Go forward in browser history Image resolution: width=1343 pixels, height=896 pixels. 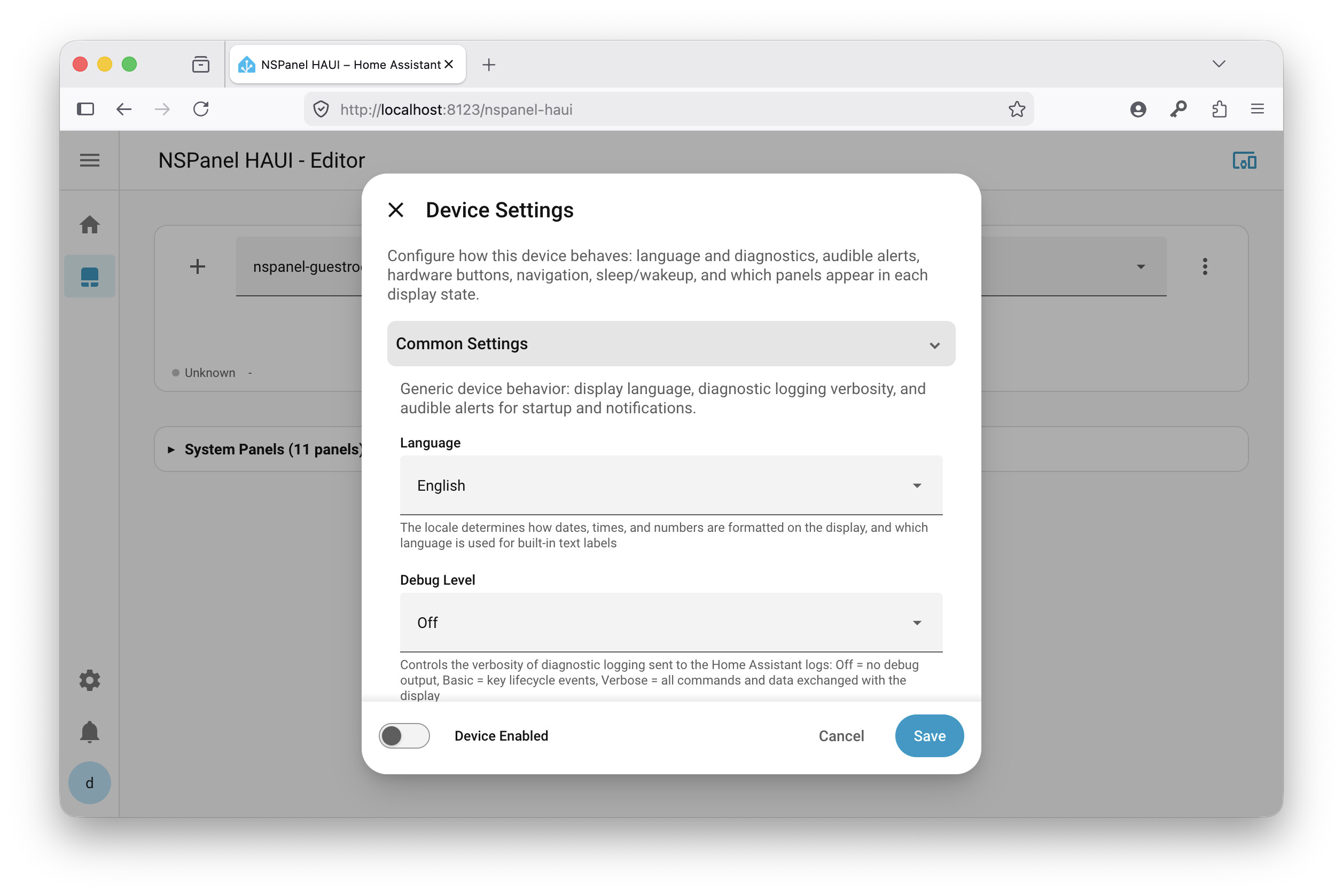click(162, 109)
